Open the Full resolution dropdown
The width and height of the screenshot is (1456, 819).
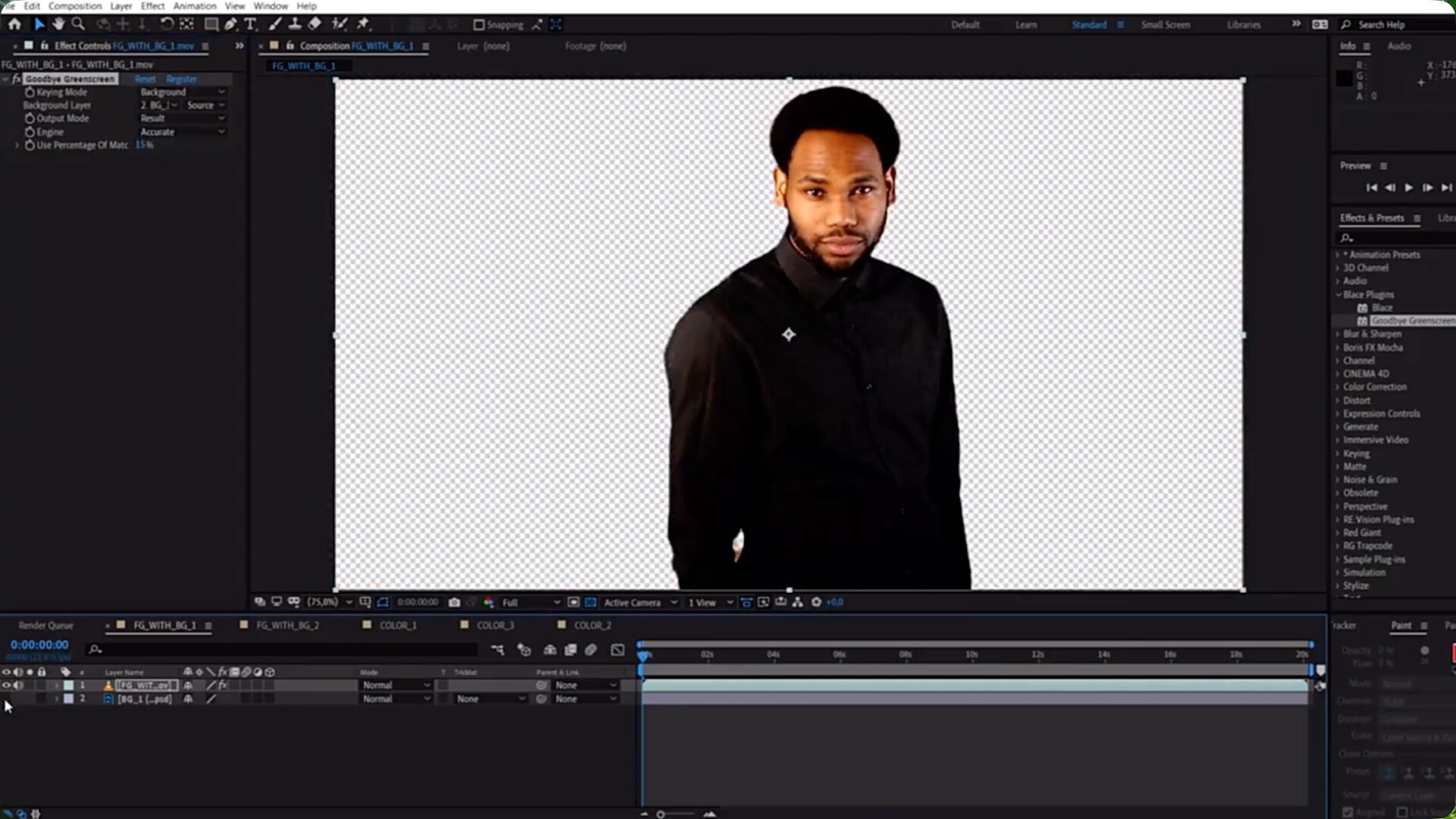pos(530,602)
